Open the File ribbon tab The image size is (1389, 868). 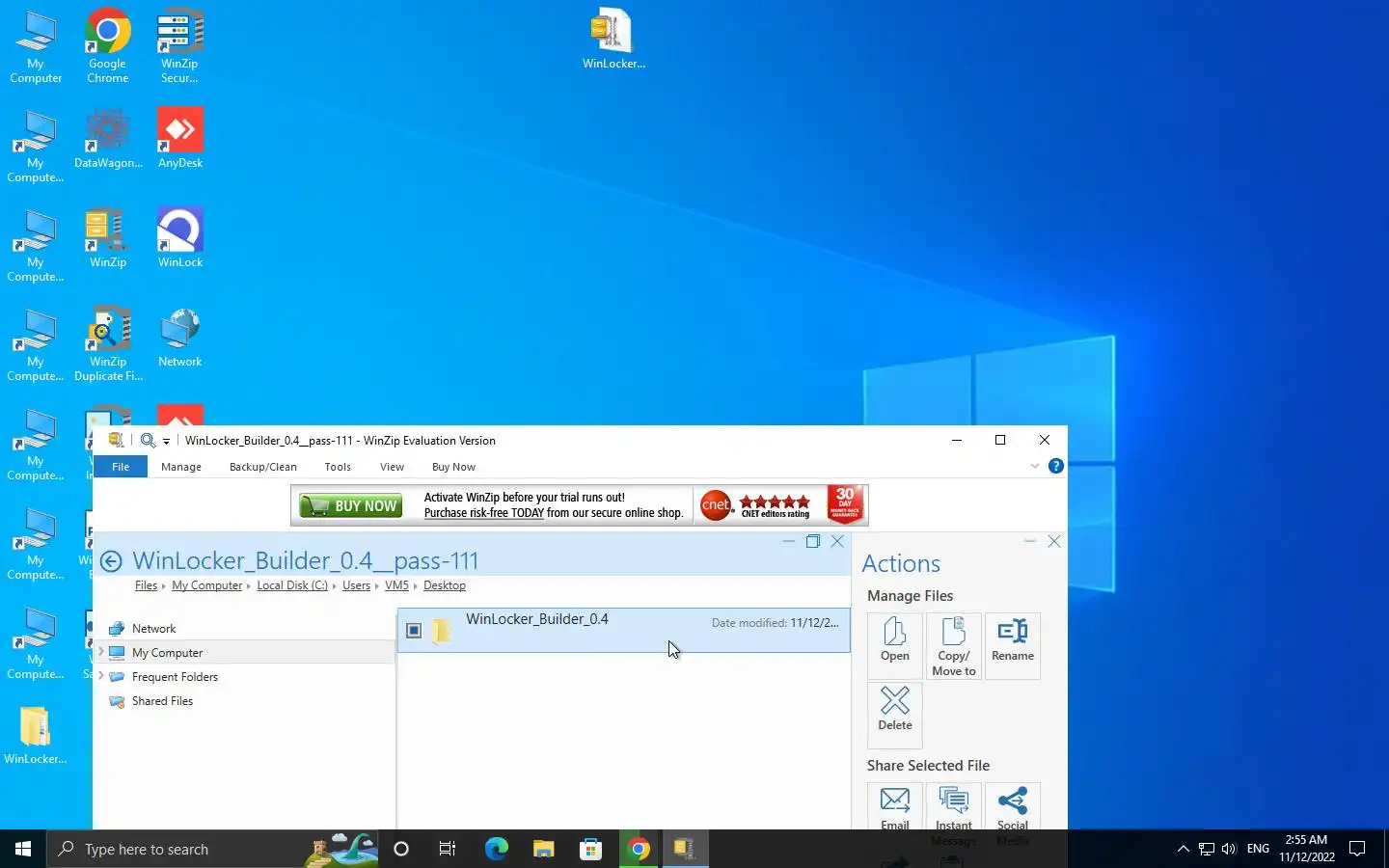pyautogui.click(x=121, y=467)
